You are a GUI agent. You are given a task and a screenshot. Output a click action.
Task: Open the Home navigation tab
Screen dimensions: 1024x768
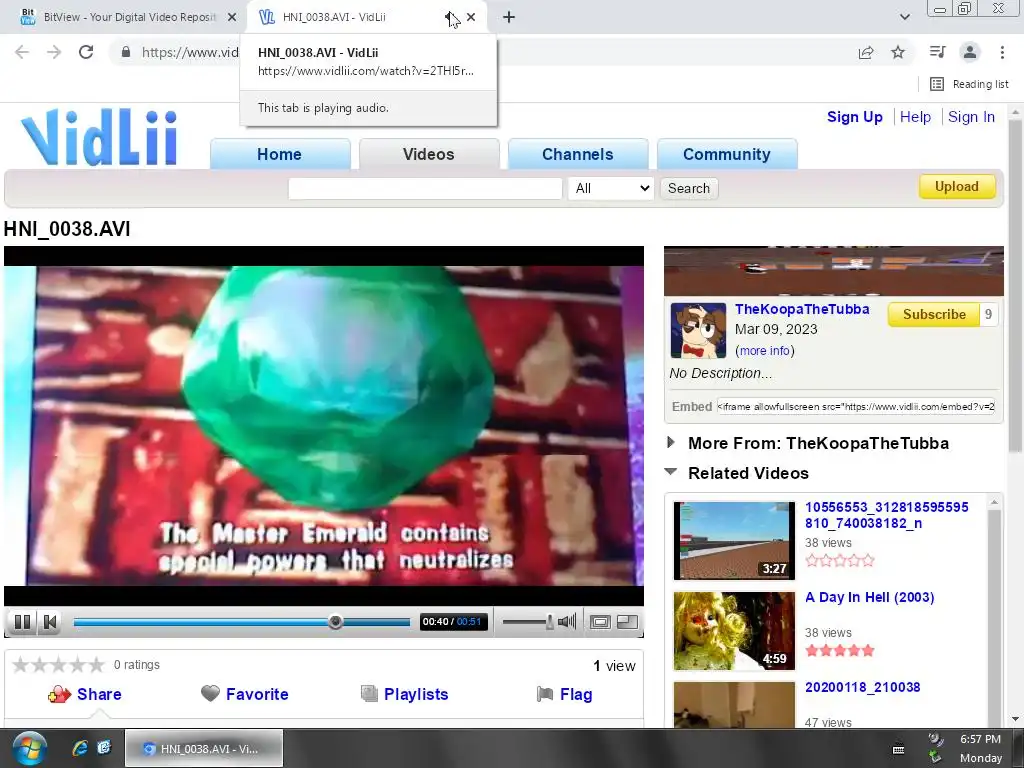(280, 154)
